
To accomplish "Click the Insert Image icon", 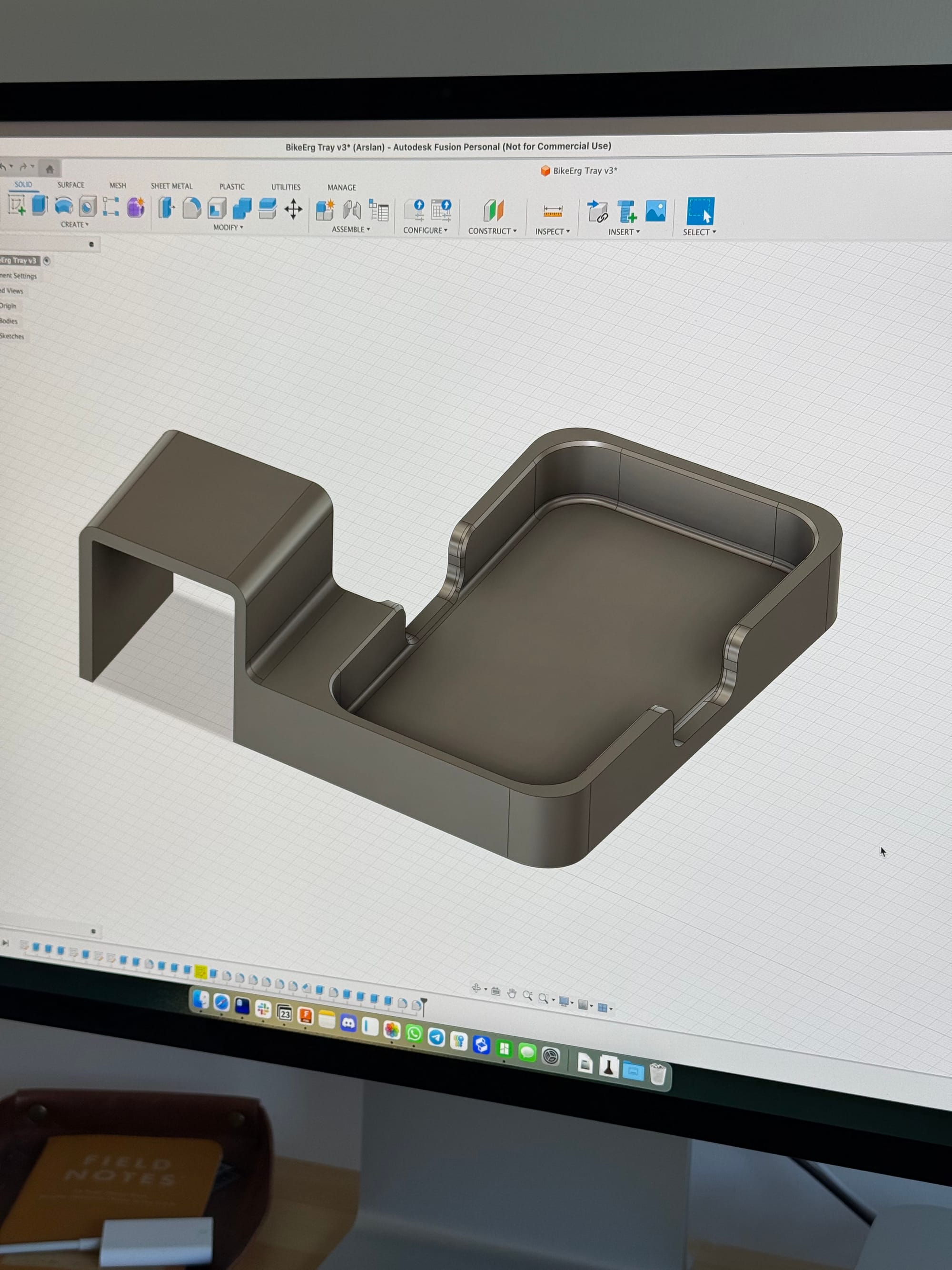I will pyautogui.click(x=655, y=211).
